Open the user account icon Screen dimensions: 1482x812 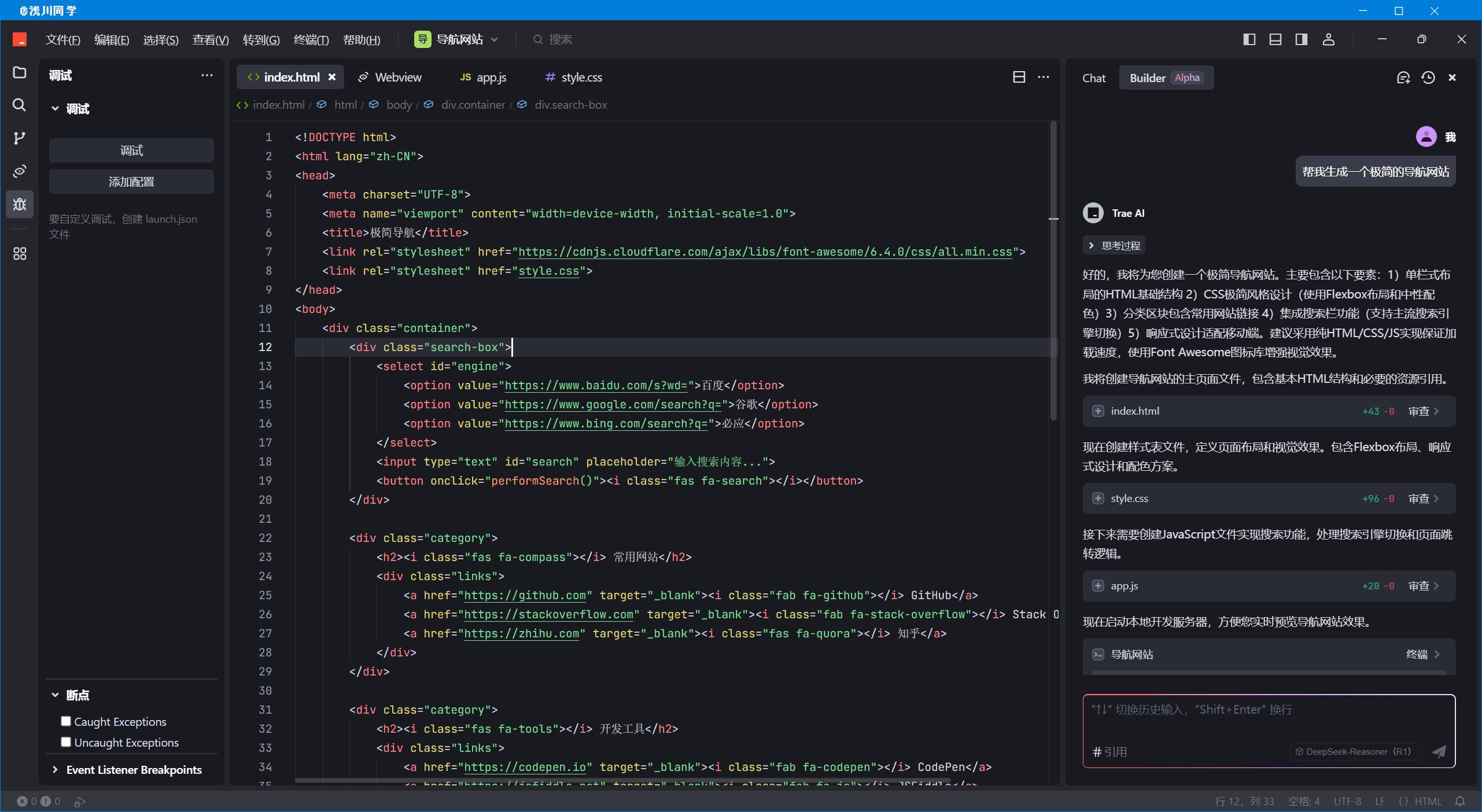pyautogui.click(x=1329, y=39)
